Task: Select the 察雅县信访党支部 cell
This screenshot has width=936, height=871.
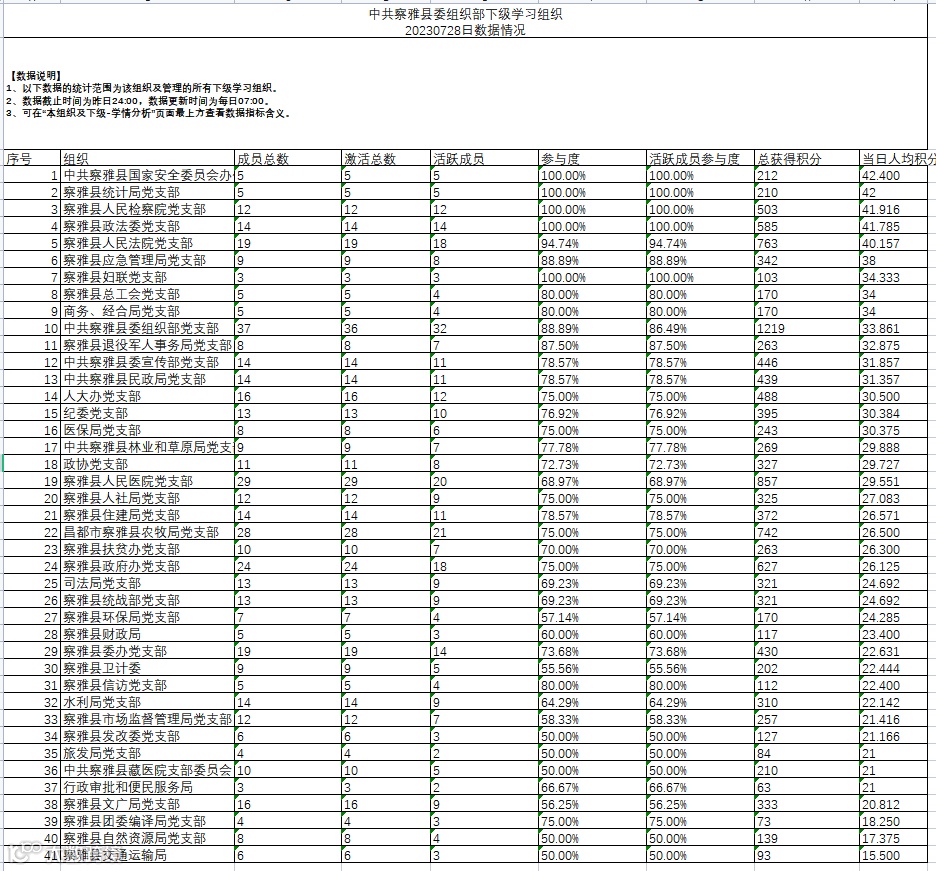Action: point(147,686)
